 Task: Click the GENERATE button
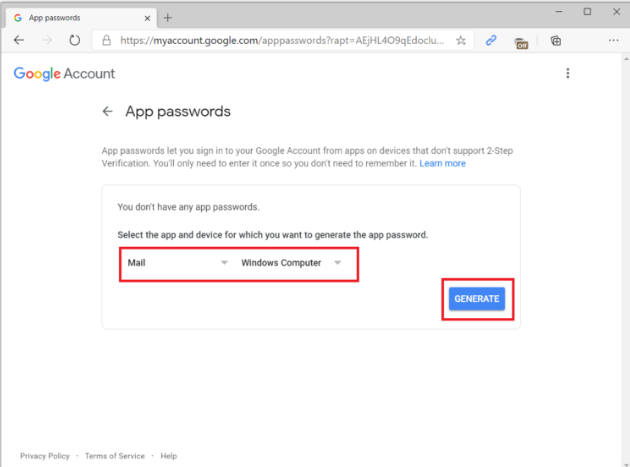477,299
